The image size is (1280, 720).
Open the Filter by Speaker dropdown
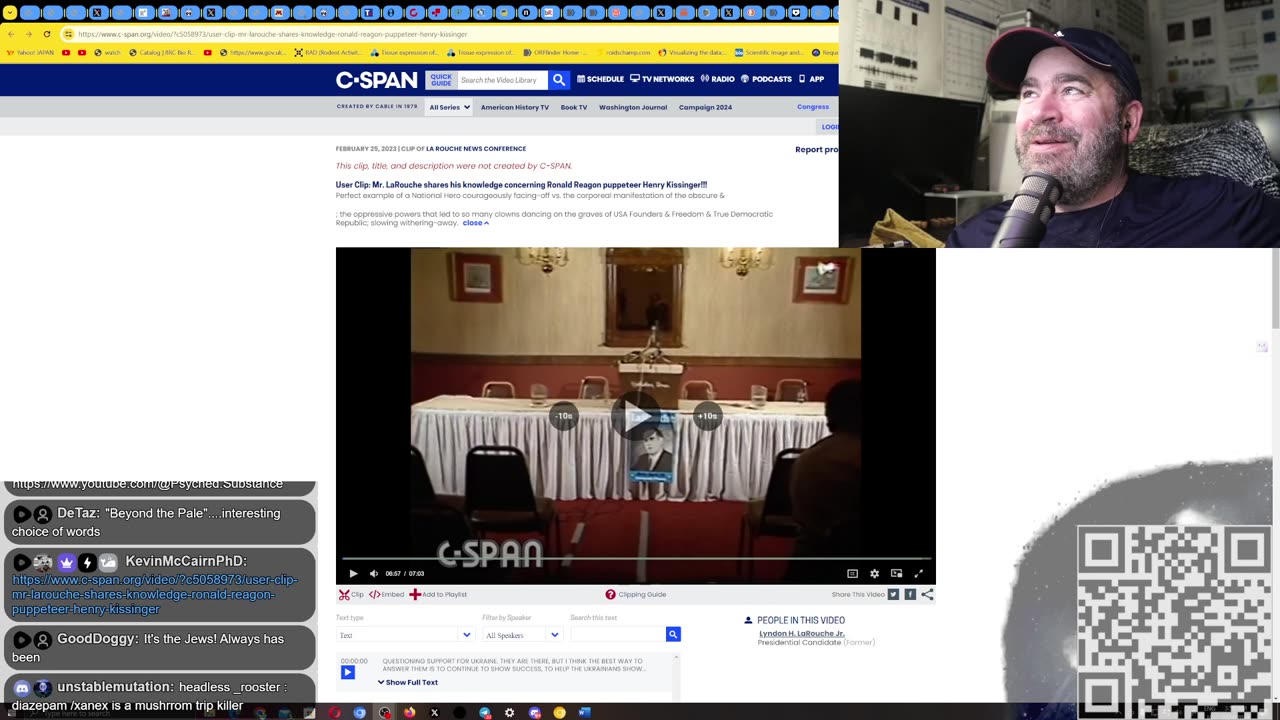pyautogui.click(x=522, y=634)
